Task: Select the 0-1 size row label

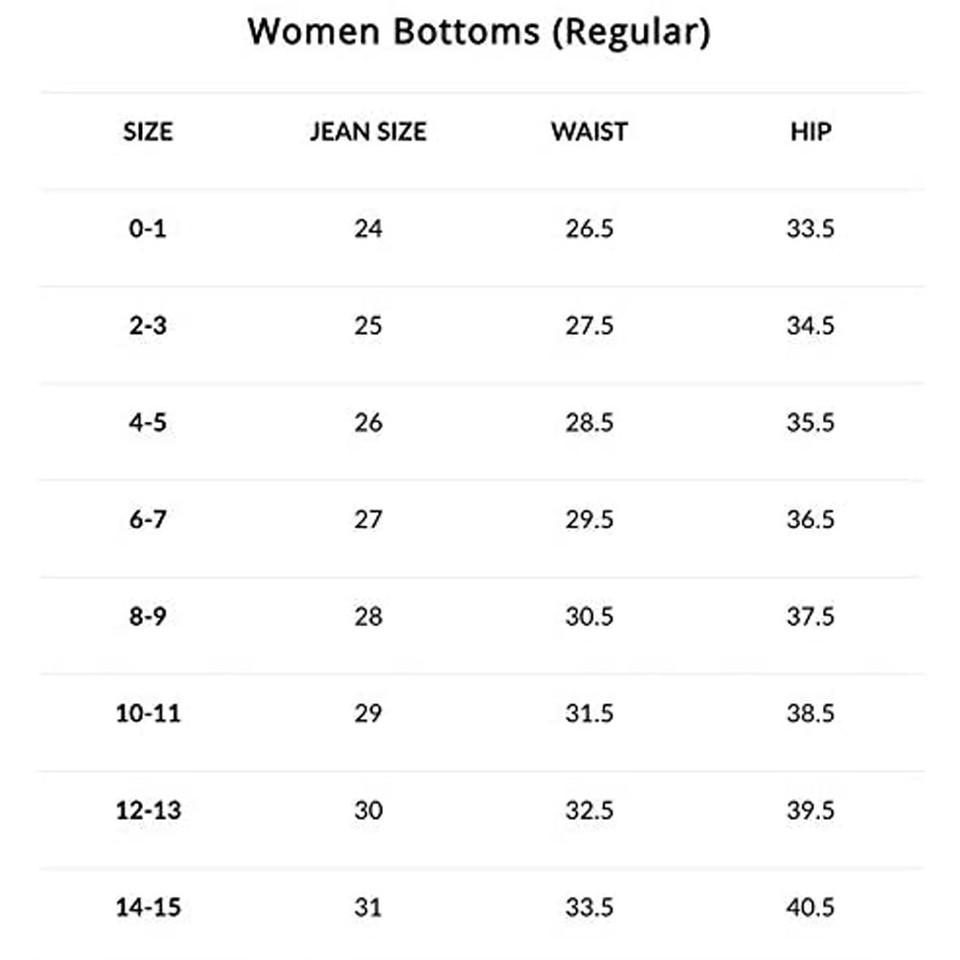Action: (148, 228)
